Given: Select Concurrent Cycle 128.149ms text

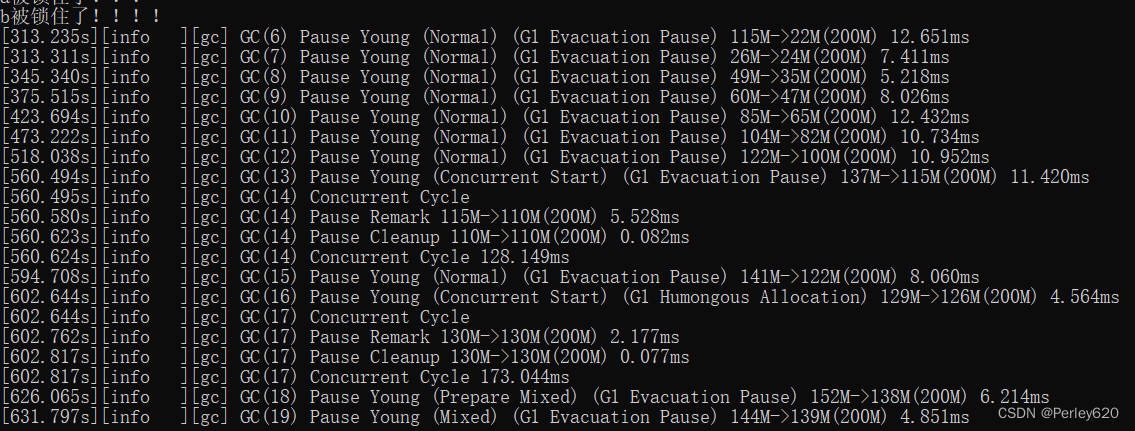Looking at the screenshot, I should click(439, 257).
